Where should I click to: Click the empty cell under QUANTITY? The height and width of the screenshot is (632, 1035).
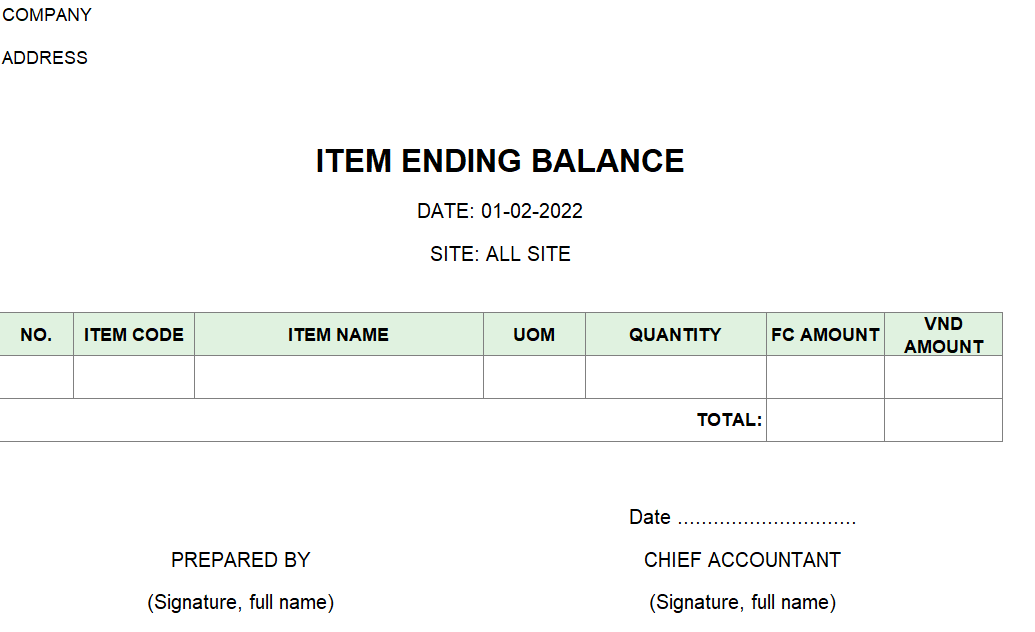(675, 377)
